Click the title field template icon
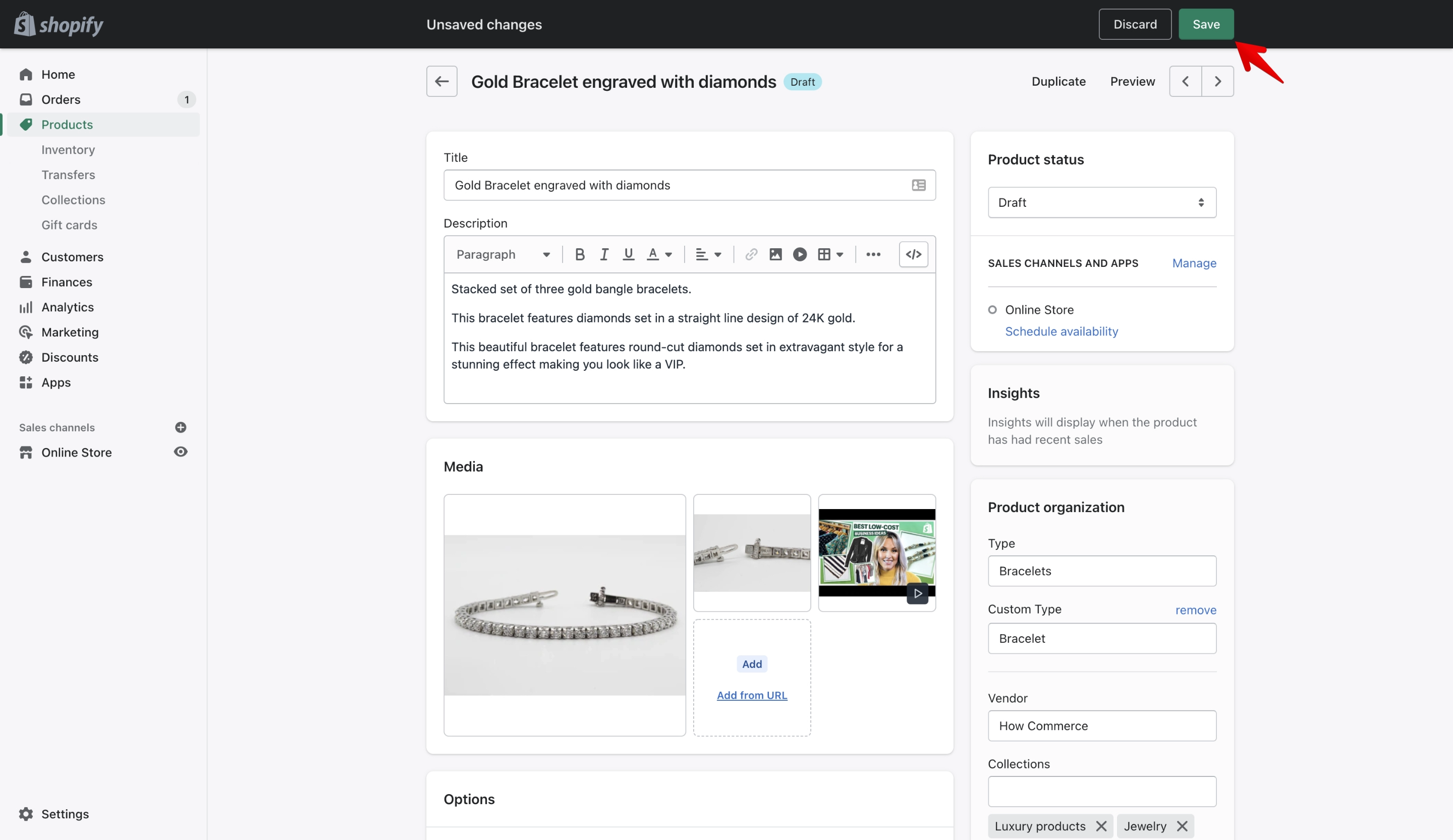 pyautogui.click(x=919, y=185)
